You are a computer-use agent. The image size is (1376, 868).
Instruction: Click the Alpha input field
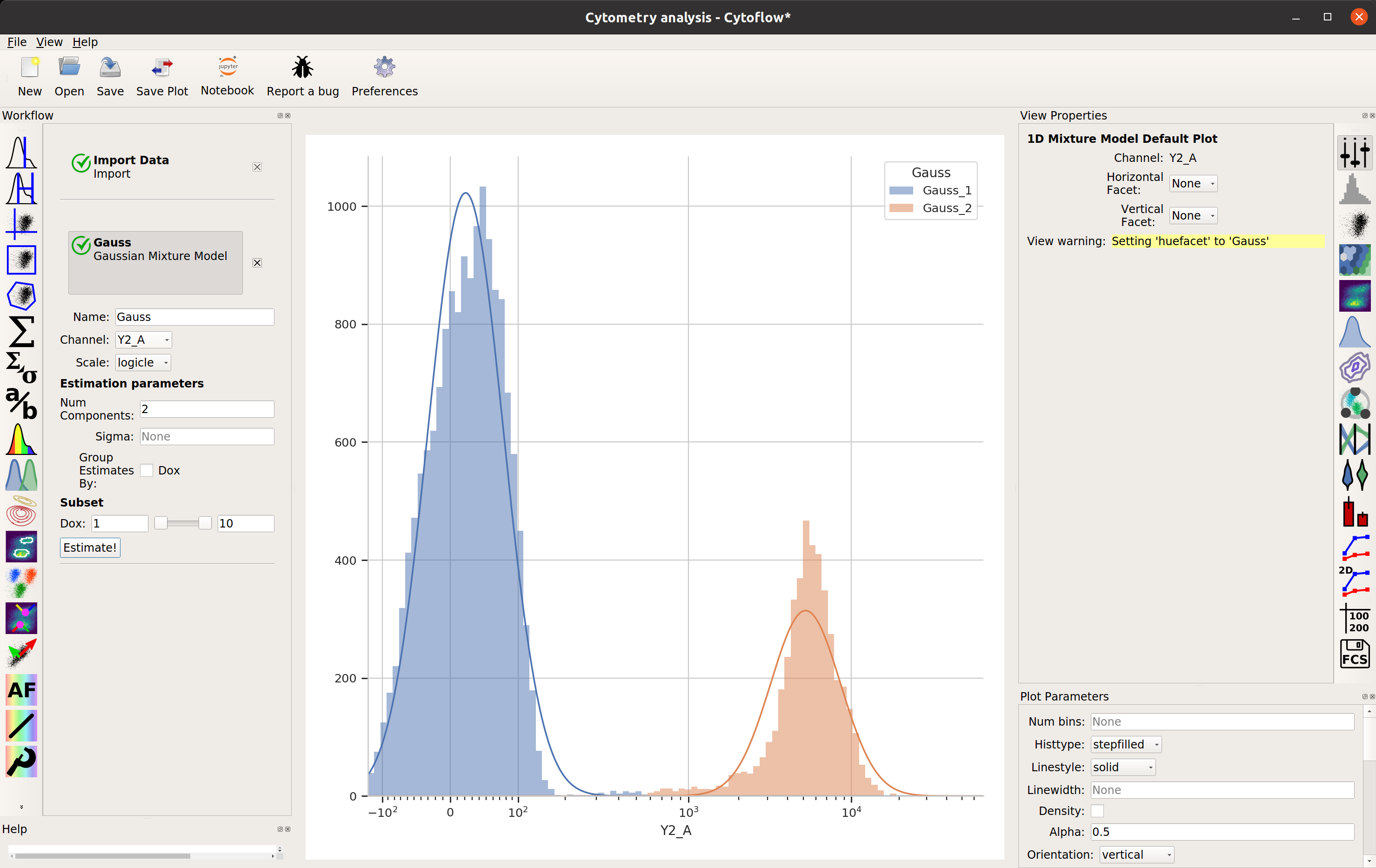(1222, 832)
